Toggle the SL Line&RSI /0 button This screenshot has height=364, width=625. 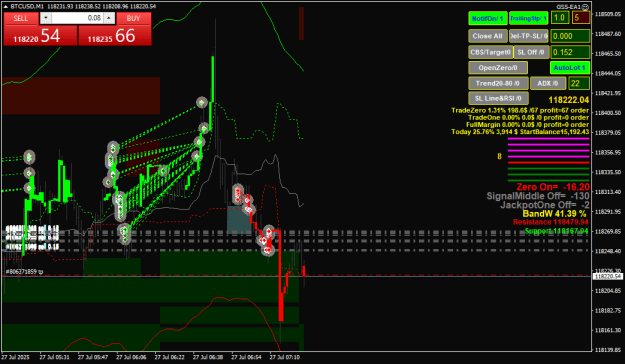pos(498,98)
